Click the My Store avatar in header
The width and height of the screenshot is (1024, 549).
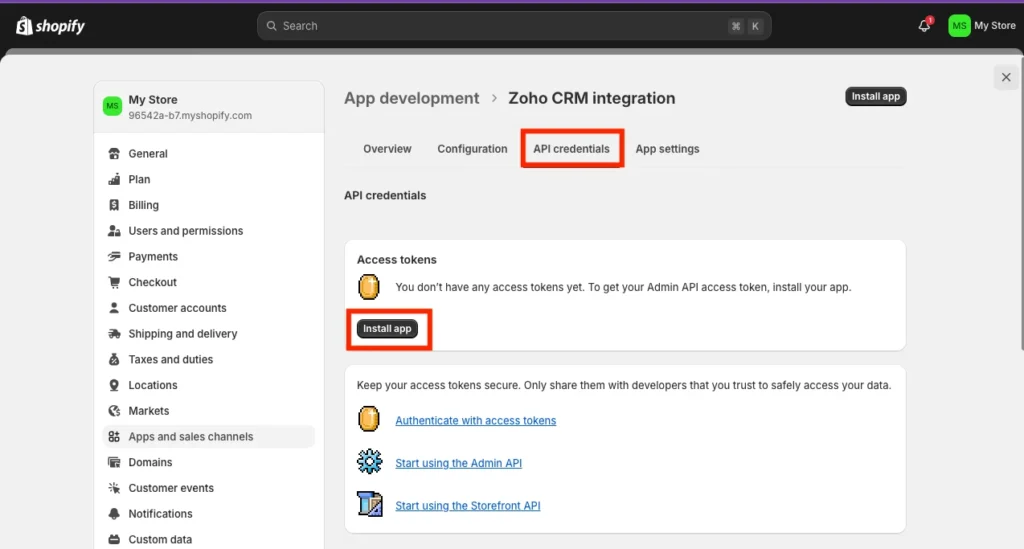click(x=959, y=26)
